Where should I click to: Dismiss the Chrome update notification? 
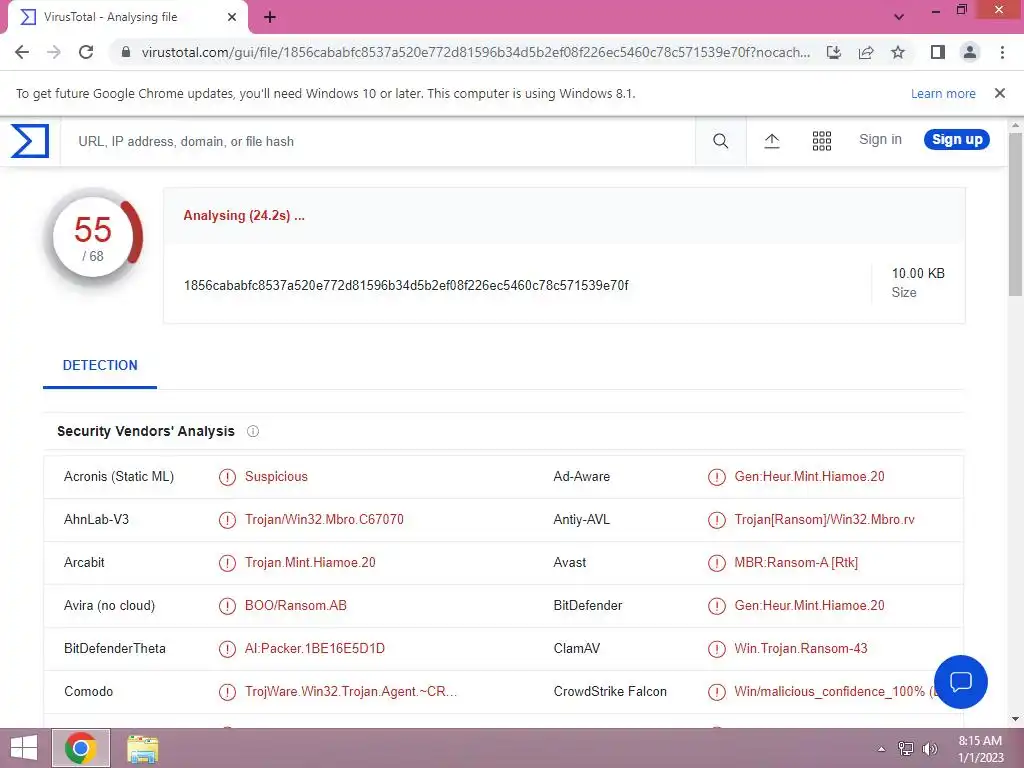(x=1000, y=93)
